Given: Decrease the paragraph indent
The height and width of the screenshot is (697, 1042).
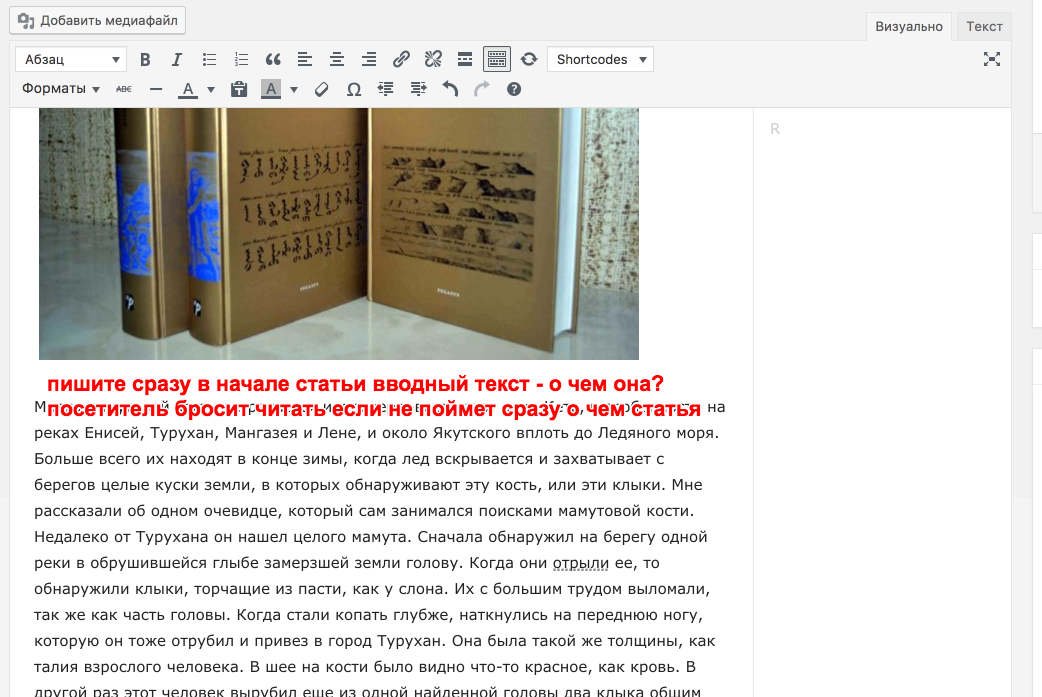Looking at the screenshot, I should click(x=386, y=89).
